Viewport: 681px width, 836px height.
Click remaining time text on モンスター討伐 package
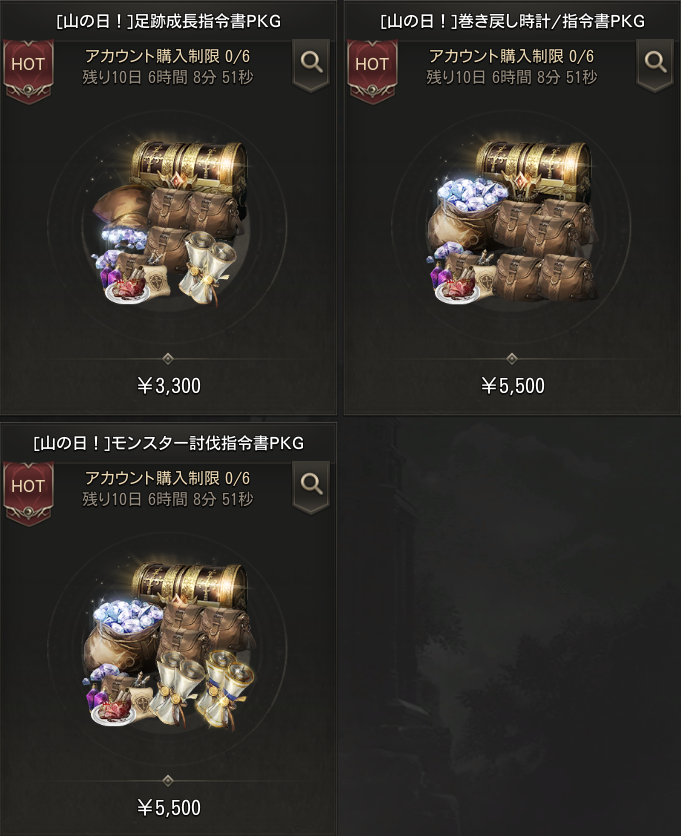(167, 499)
